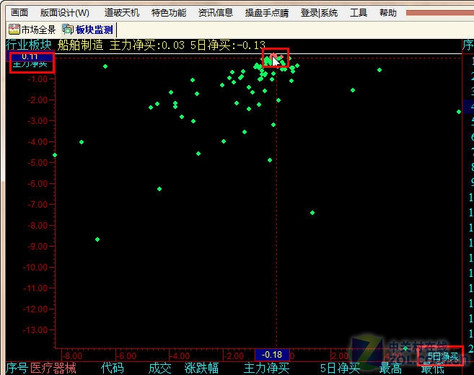Screen dimensions: 474x375
Task: Open the 登录|系统 menu
Action: 319,13
